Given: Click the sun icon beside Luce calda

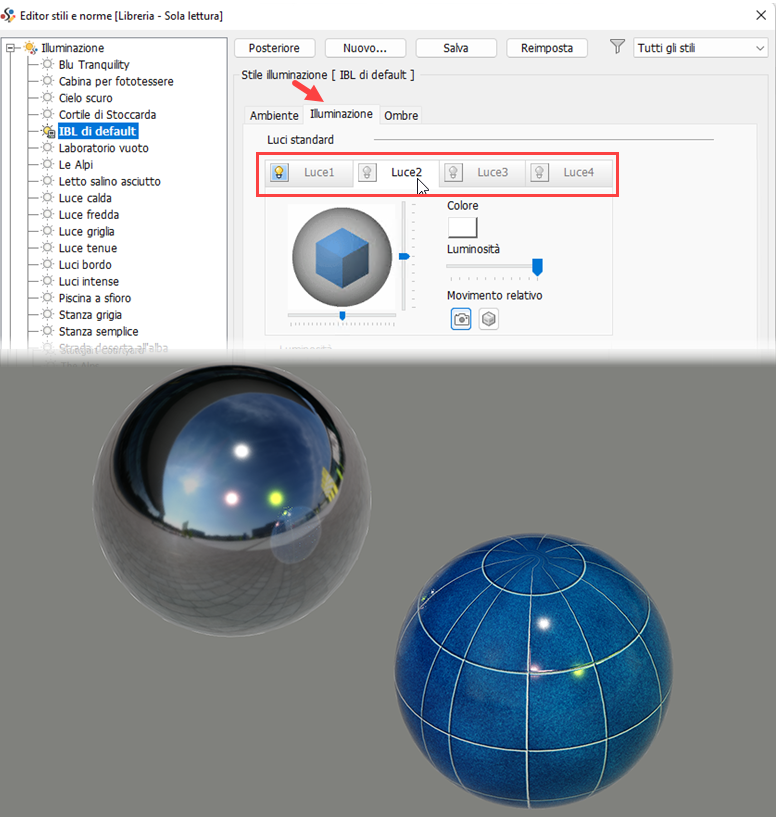Looking at the screenshot, I should (47, 197).
